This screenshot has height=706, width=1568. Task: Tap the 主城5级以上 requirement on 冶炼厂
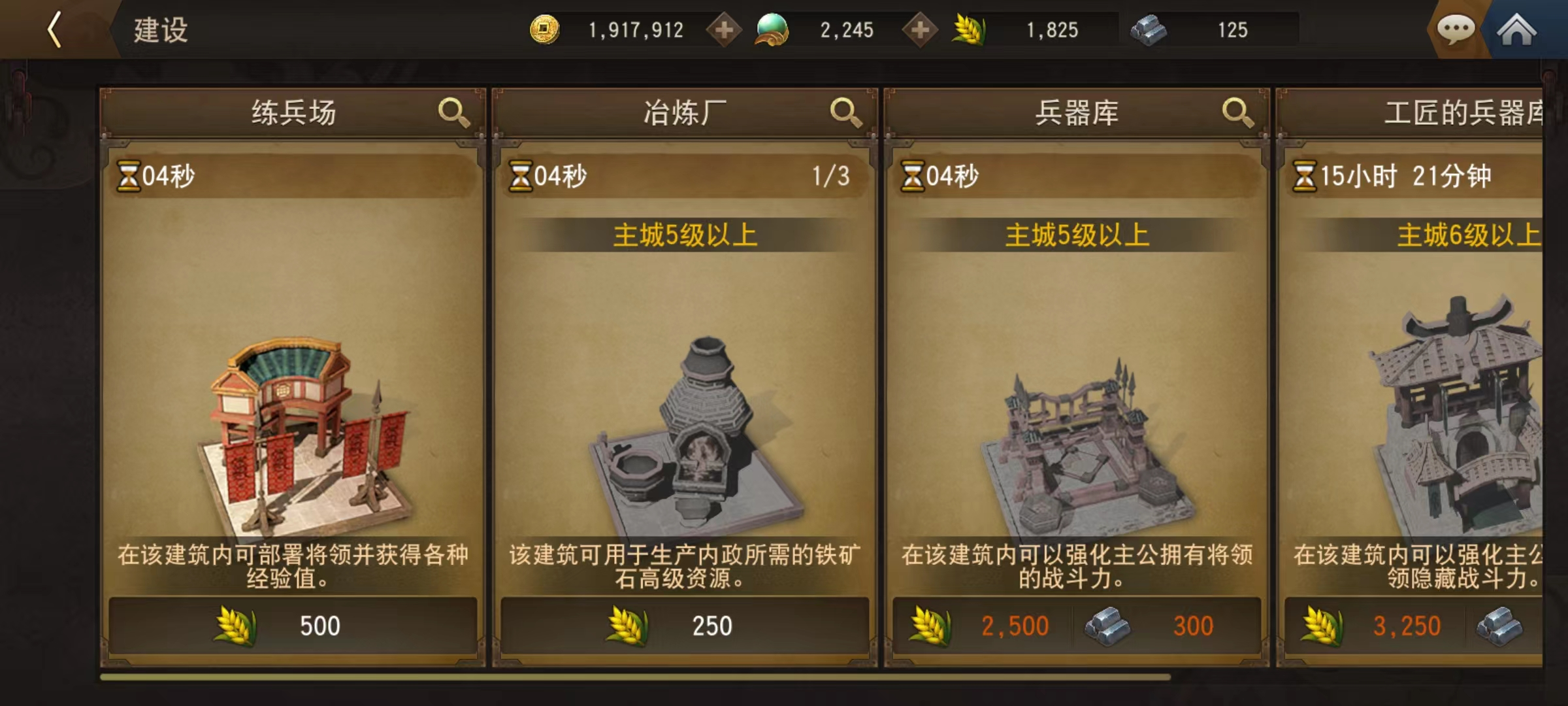[x=685, y=235]
